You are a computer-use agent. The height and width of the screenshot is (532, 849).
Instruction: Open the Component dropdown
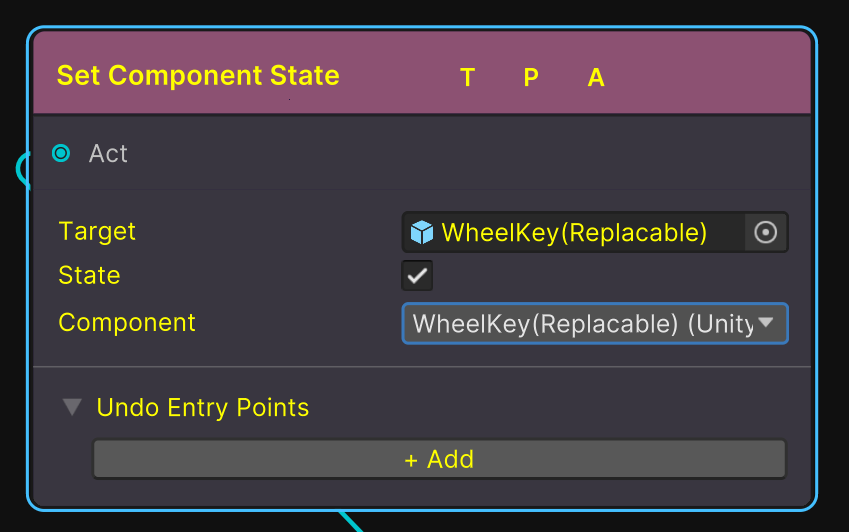tap(583, 324)
